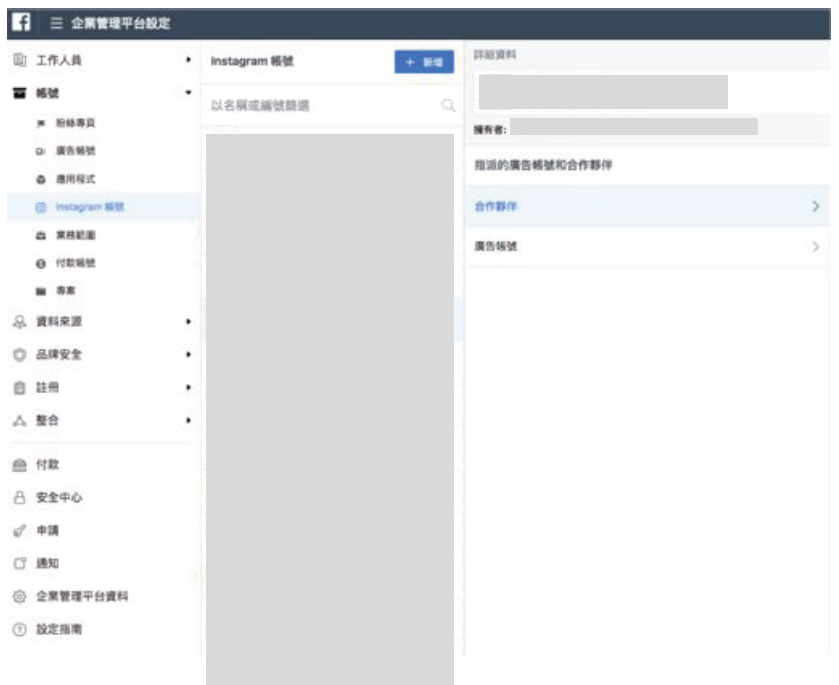Click the 安全中心 lock icon
The width and height of the screenshot is (839, 685).
click(18, 497)
